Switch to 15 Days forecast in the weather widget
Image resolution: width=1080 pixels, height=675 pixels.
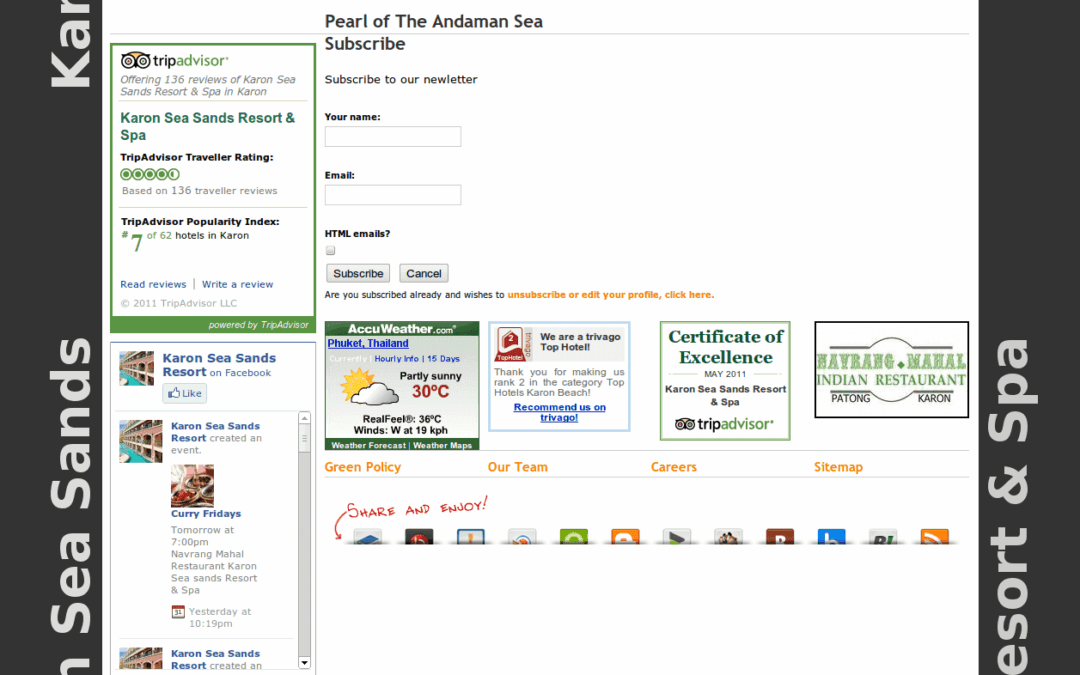(x=443, y=359)
